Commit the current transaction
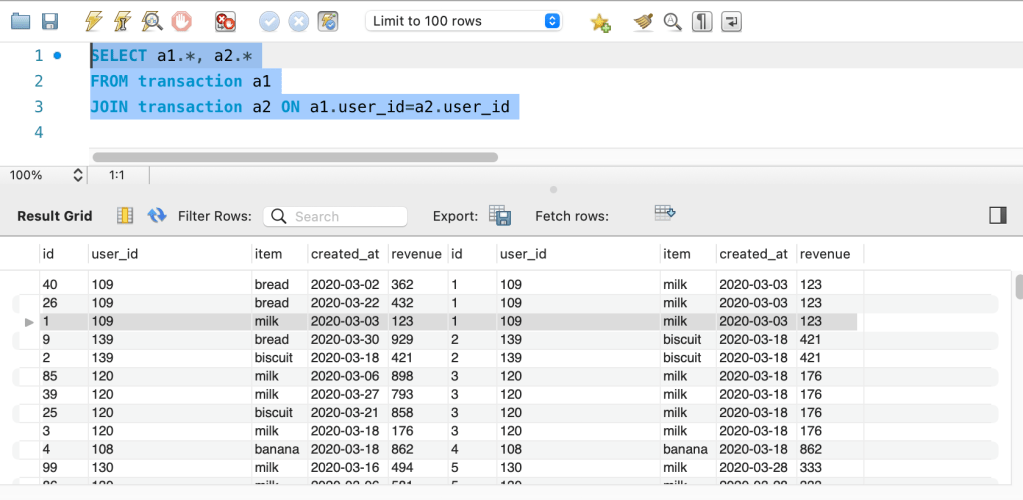Image resolution: width=1023 pixels, height=500 pixels. pyautogui.click(x=269, y=21)
